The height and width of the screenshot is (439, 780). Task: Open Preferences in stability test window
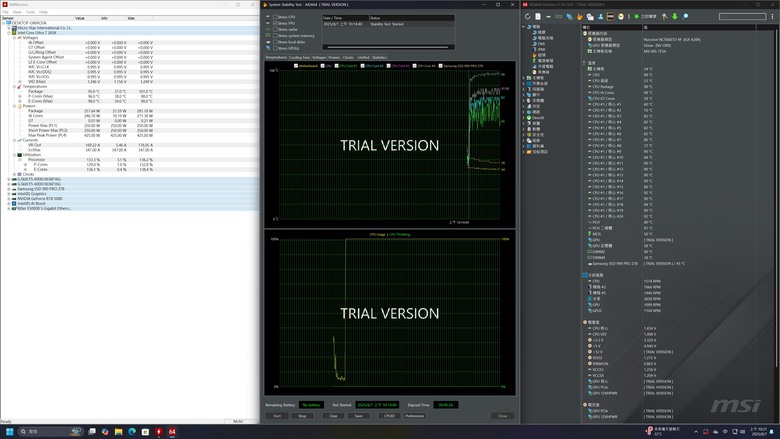click(x=414, y=416)
